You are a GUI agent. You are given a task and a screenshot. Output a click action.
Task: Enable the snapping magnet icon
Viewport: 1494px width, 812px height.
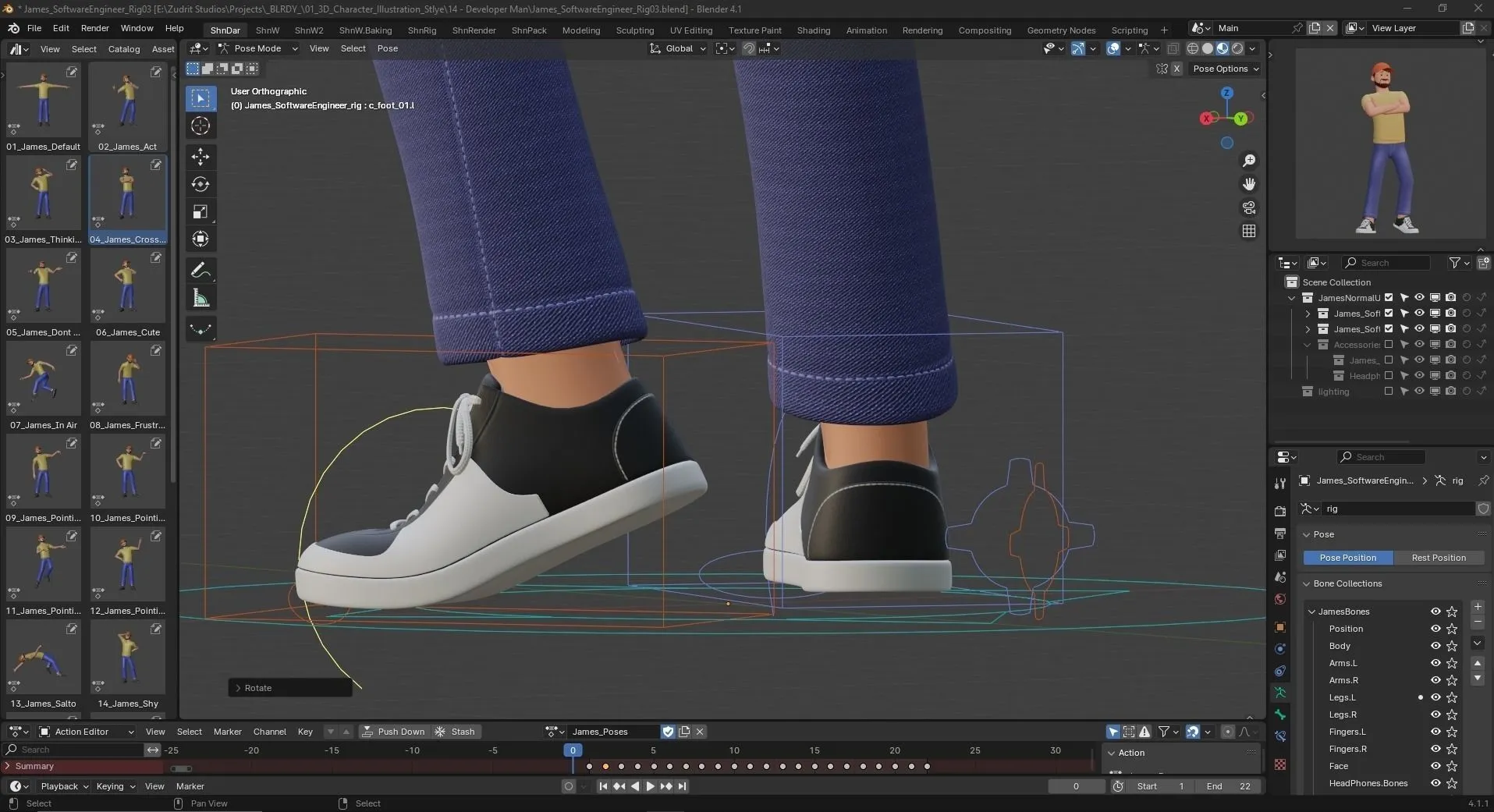[x=747, y=48]
